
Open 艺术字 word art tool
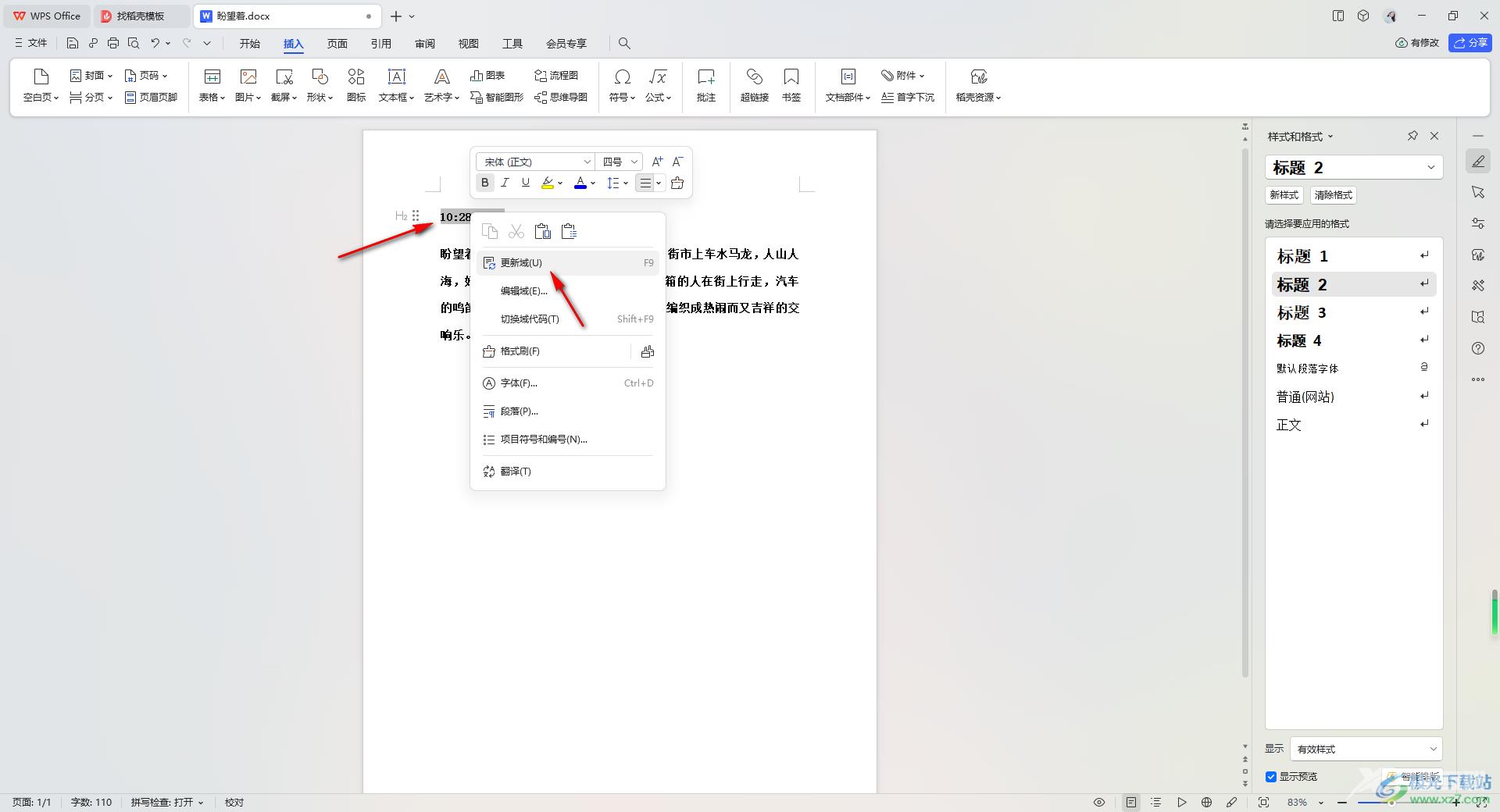(441, 84)
